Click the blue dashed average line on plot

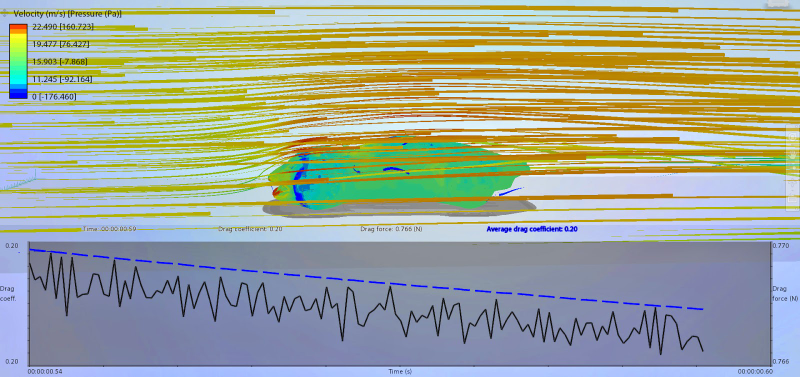[366, 280]
